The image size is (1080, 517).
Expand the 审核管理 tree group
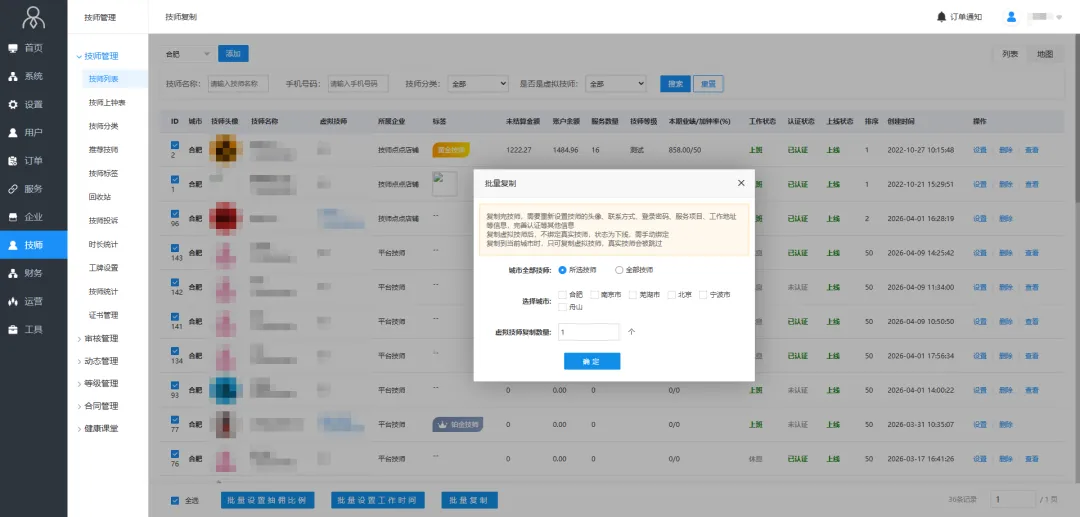pyautogui.click(x=101, y=338)
